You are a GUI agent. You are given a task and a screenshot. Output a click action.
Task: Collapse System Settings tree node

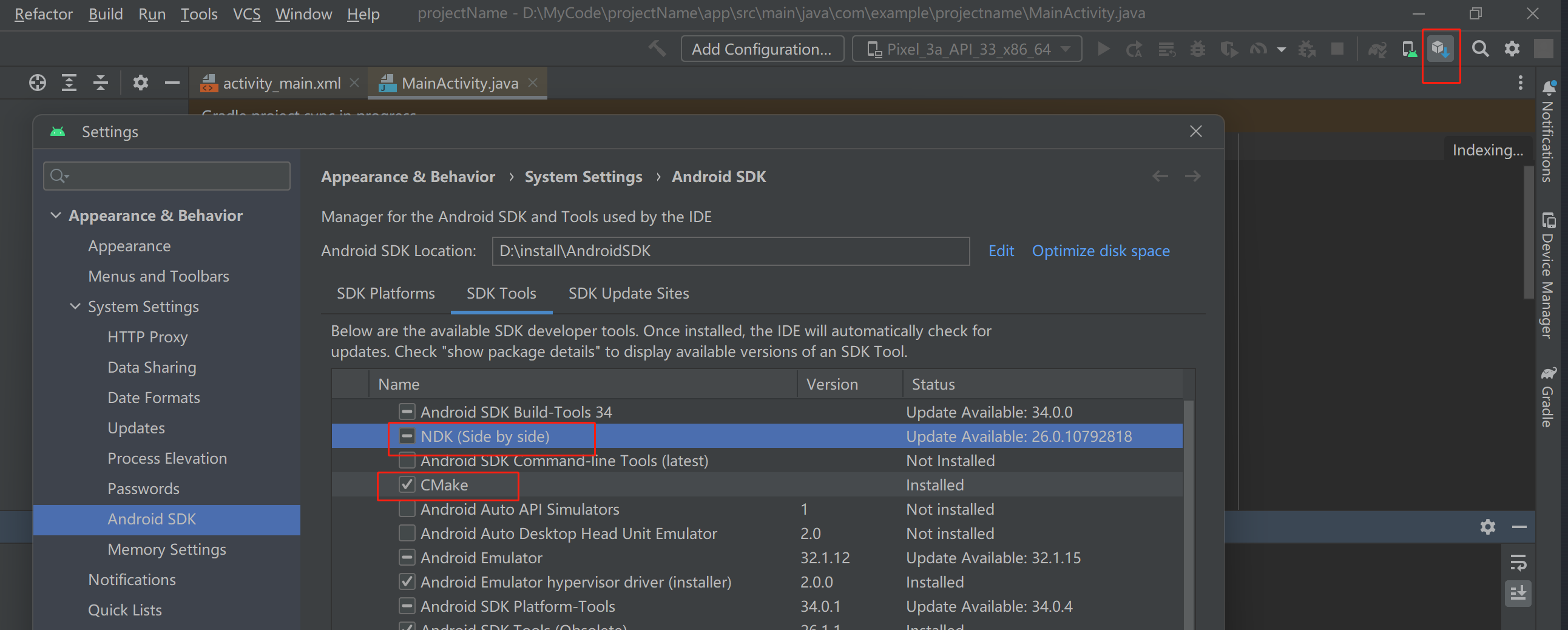point(75,306)
